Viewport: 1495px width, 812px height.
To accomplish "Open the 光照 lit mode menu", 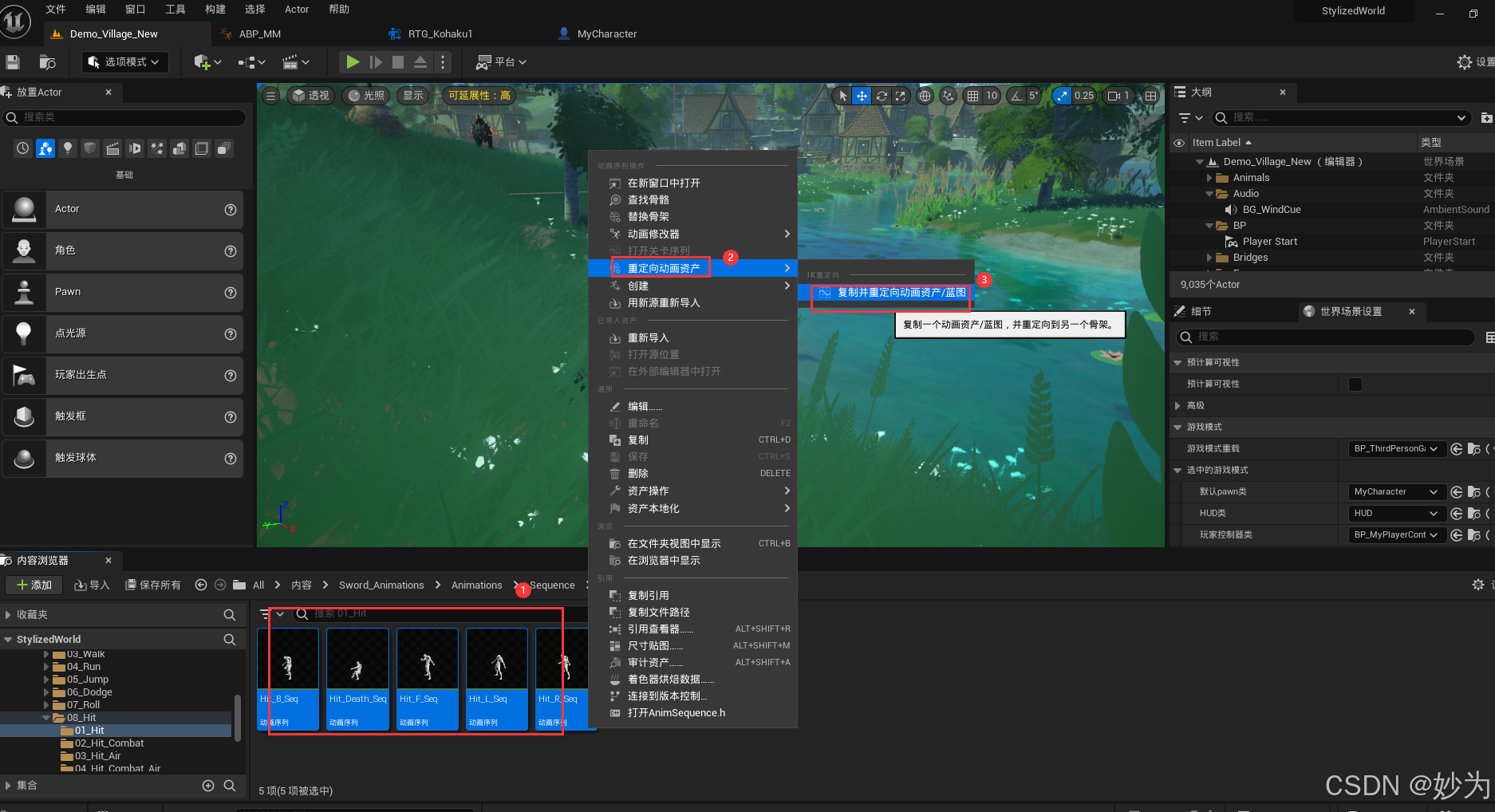I will (x=365, y=96).
